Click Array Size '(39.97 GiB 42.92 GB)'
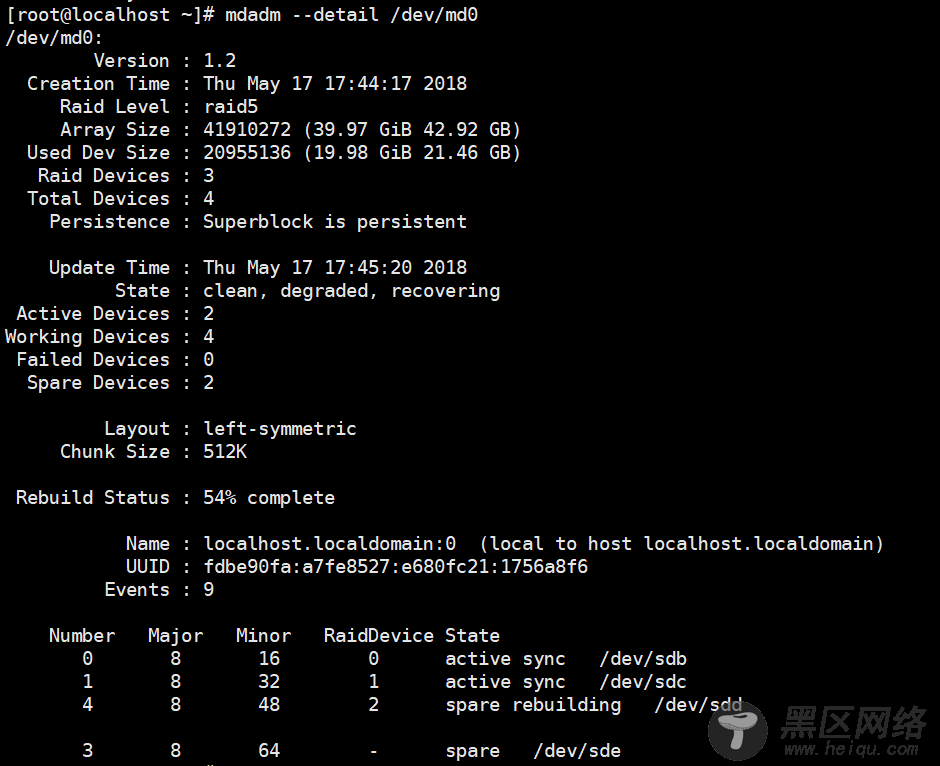940x766 pixels. tap(412, 129)
